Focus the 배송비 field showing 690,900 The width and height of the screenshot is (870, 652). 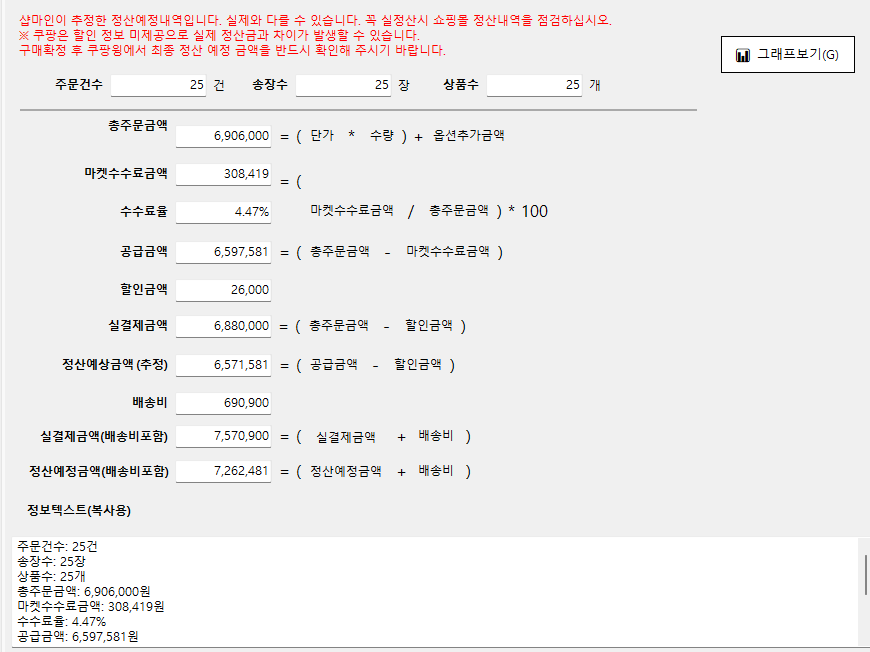pos(223,403)
